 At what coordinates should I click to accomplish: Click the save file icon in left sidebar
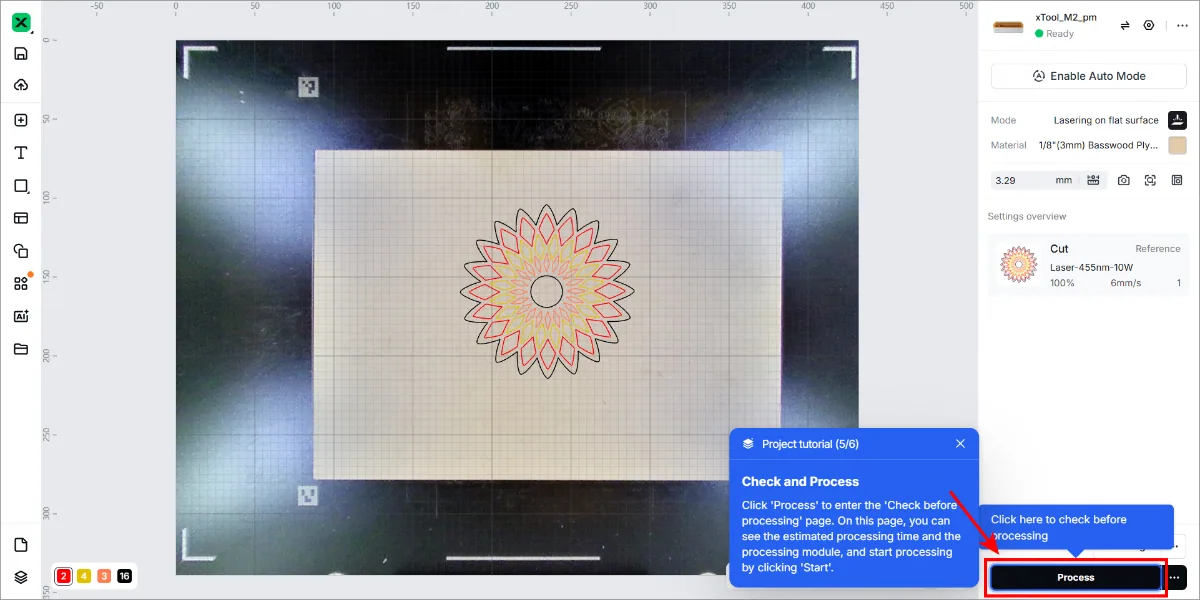tap(20, 54)
